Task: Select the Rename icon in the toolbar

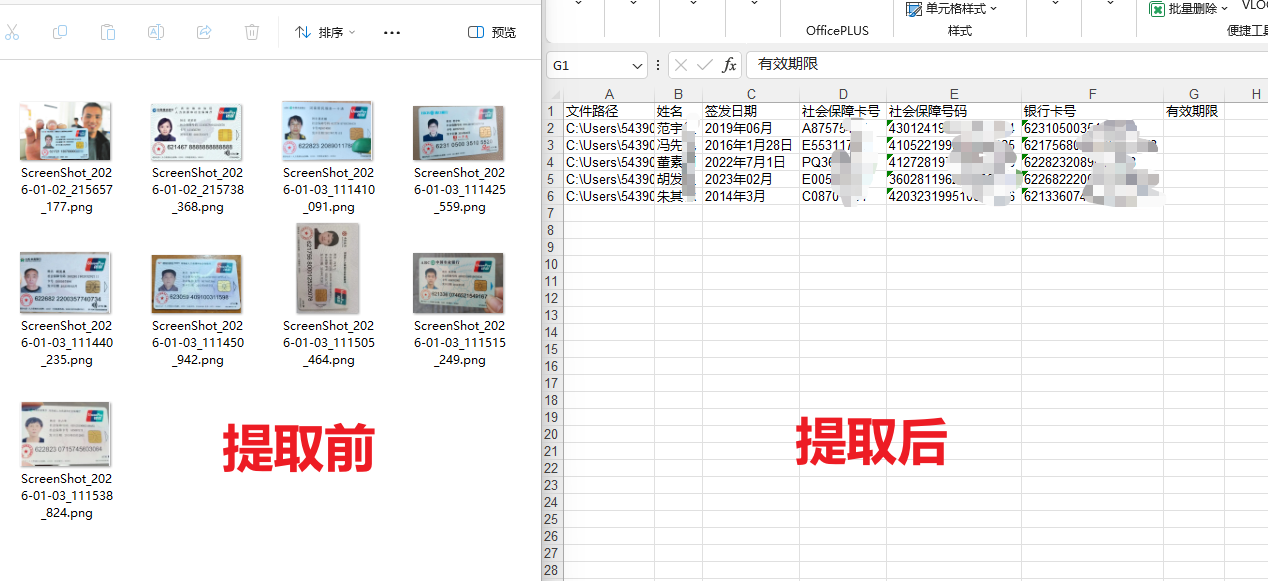Action: click(x=155, y=33)
